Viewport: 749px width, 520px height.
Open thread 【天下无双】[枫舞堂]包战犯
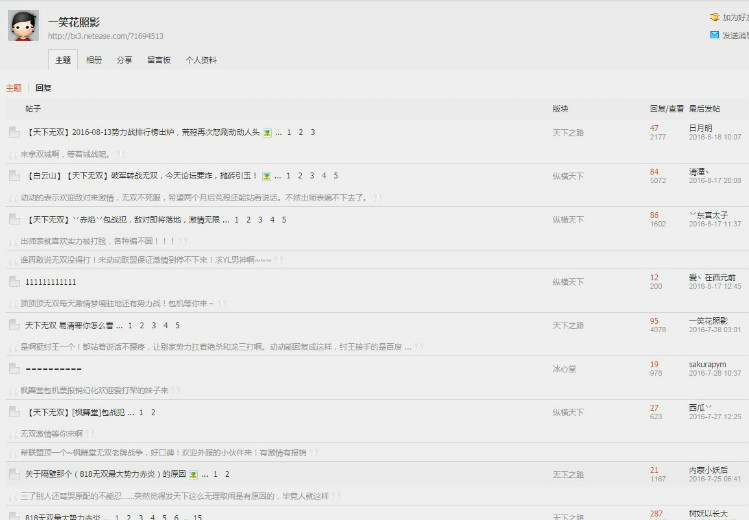[75, 412]
